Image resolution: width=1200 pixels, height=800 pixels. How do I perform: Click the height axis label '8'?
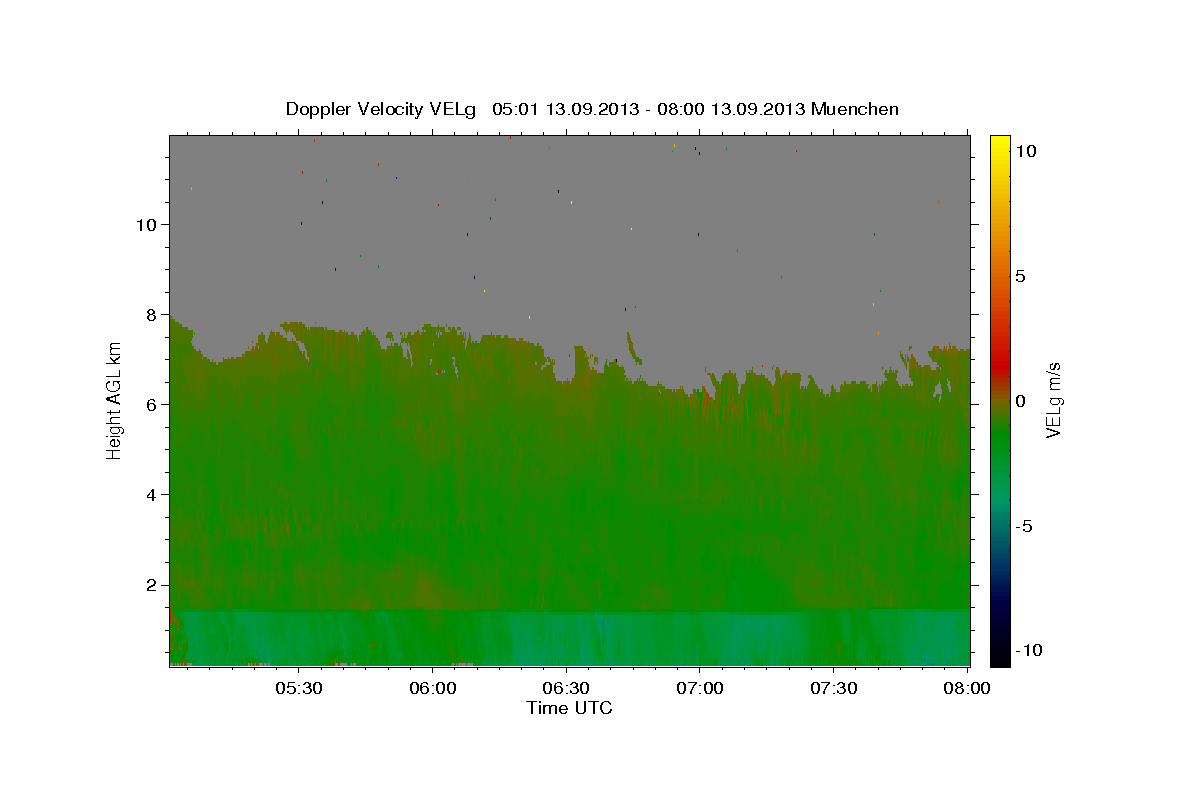[x=152, y=315]
